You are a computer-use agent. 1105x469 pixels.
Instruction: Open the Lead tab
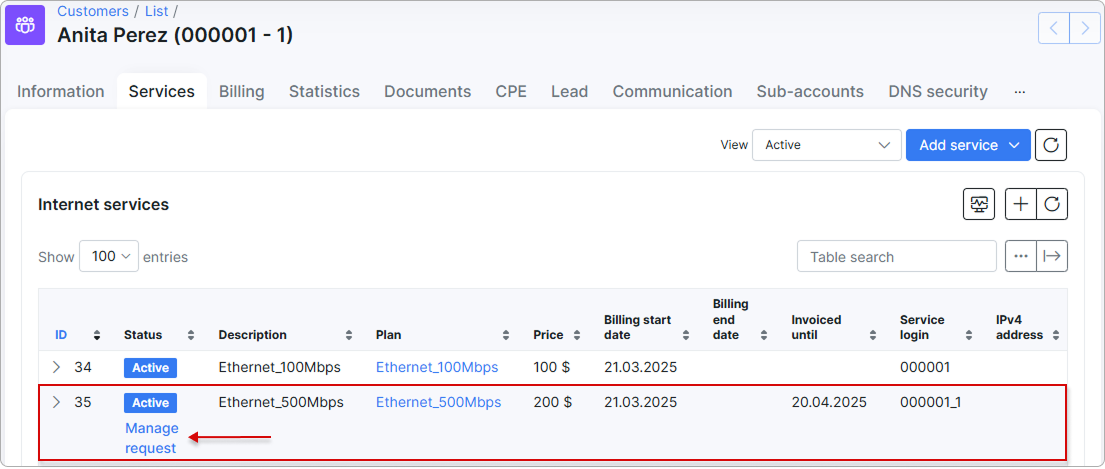(569, 92)
